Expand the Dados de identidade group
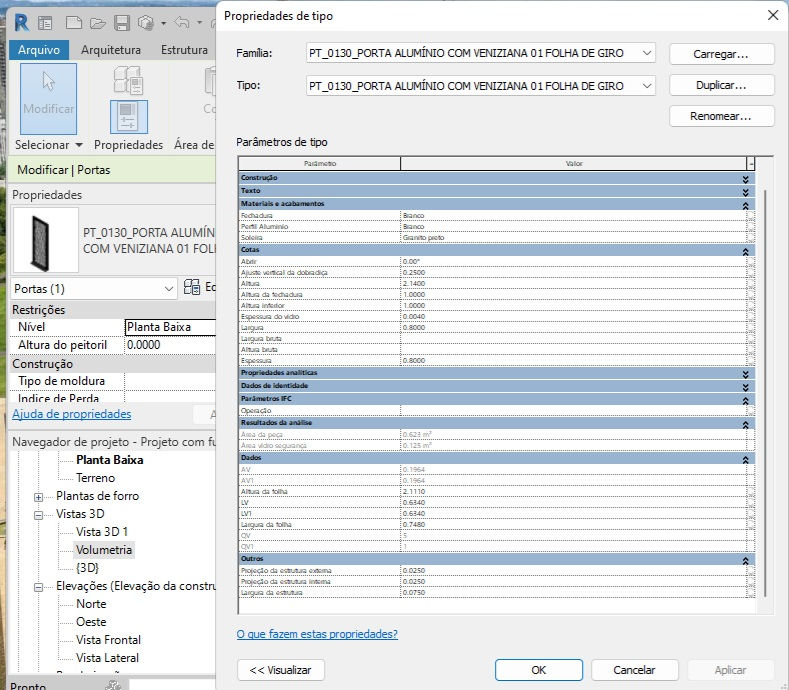 745,387
